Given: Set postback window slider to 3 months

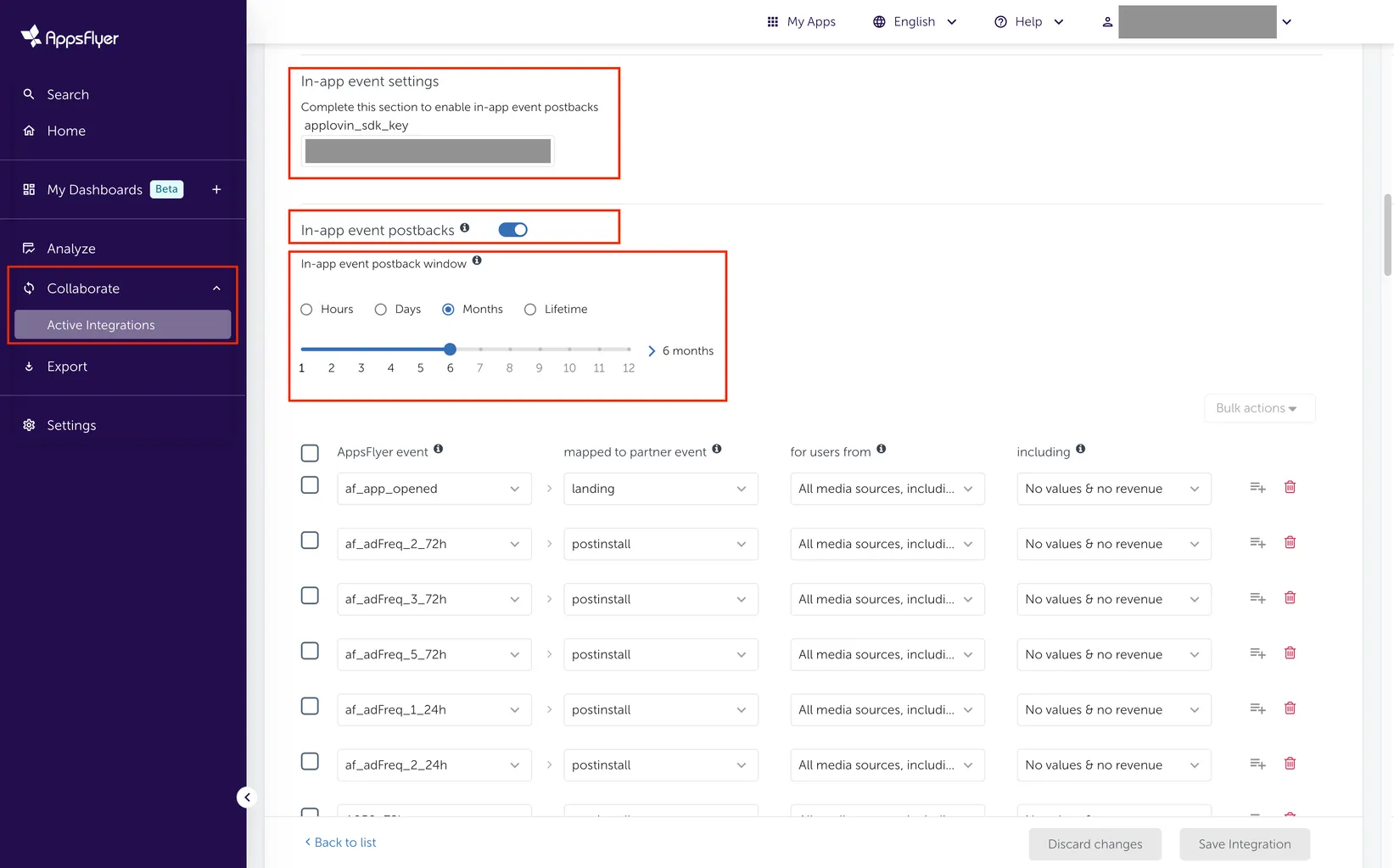Looking at the screenshot, I should tap(361, 349).
